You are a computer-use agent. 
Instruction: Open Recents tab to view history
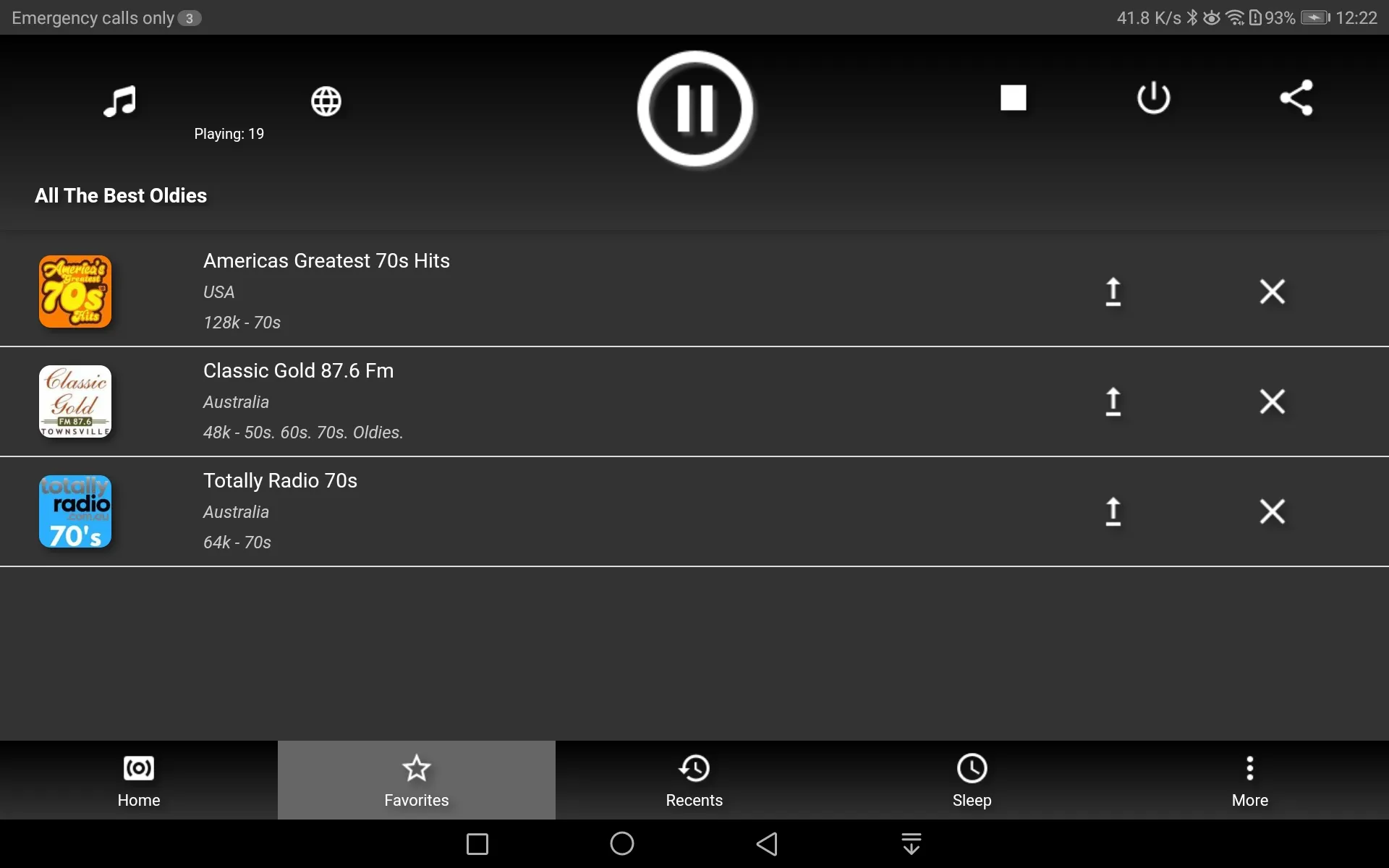[x=694, y=780]
